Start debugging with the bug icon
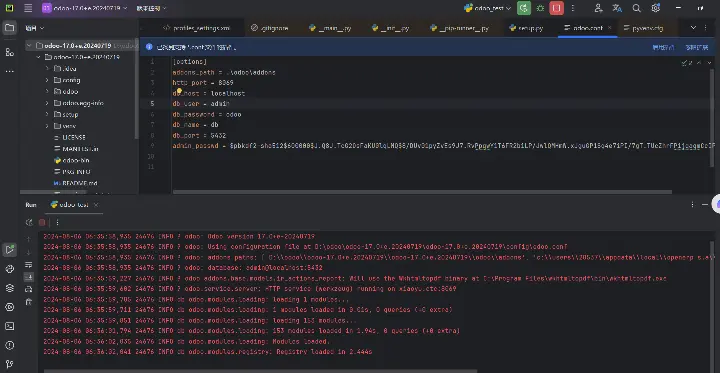This screenshot has height=373, width=720. (540, 8)
